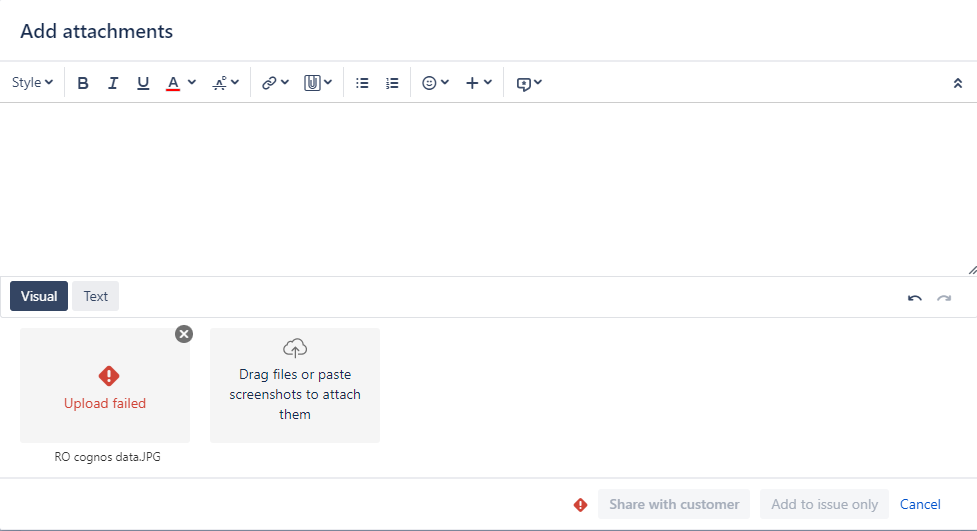
Task: Click the cloud upload icon
Action: point(295,348)
